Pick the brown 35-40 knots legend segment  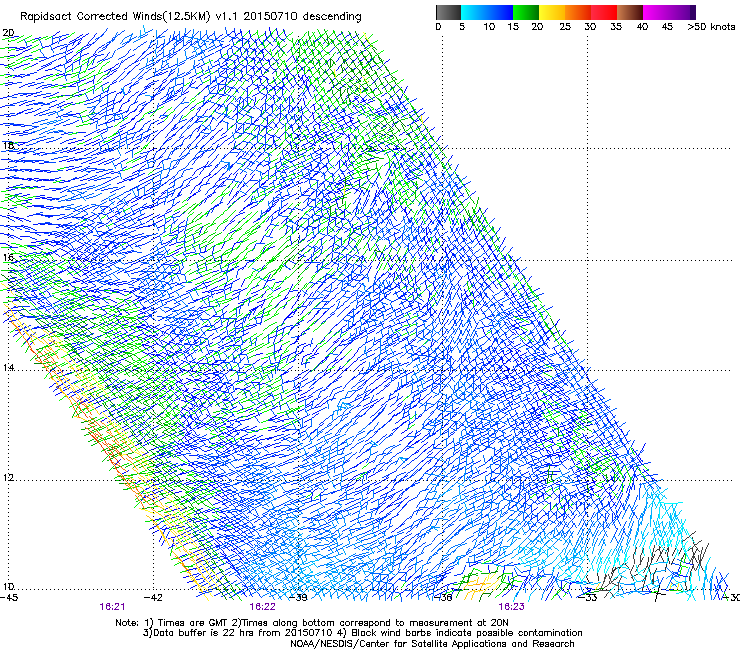630,12
